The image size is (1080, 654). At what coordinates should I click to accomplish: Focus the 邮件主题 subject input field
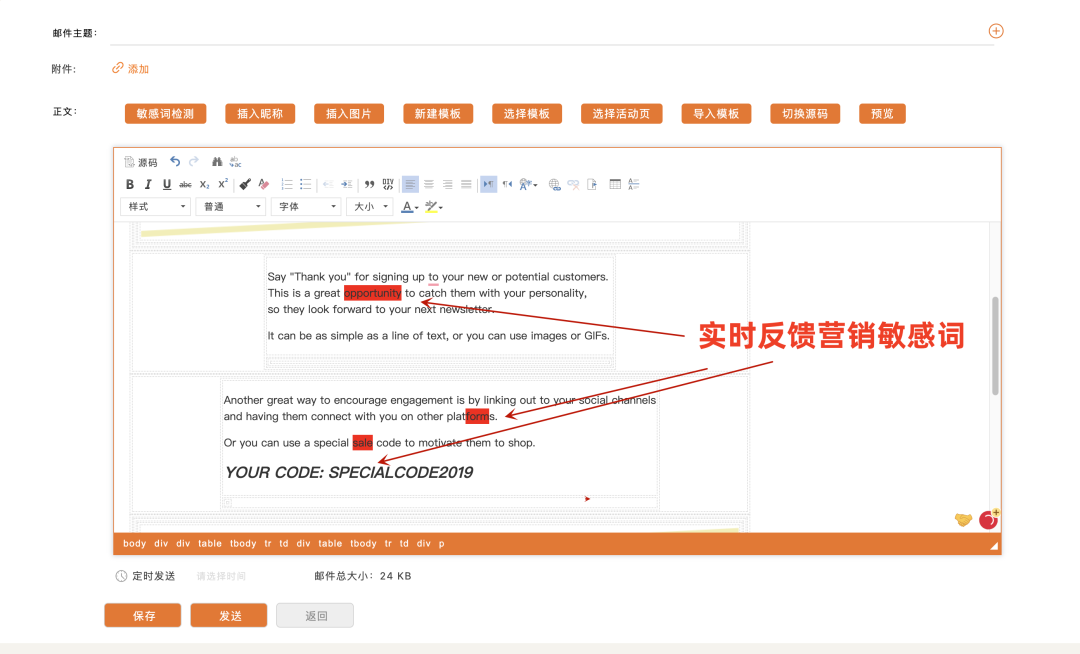[552, 32]
